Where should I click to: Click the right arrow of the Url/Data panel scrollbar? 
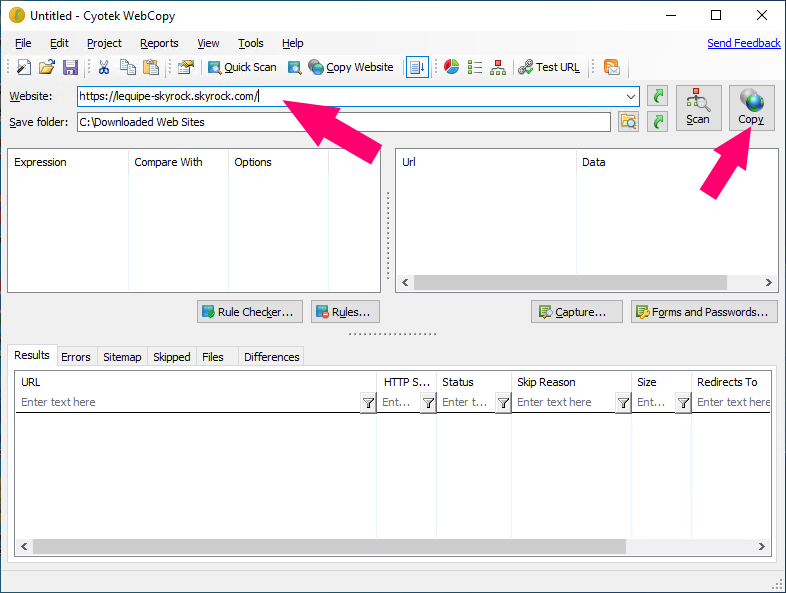click(x=768, y=283)
